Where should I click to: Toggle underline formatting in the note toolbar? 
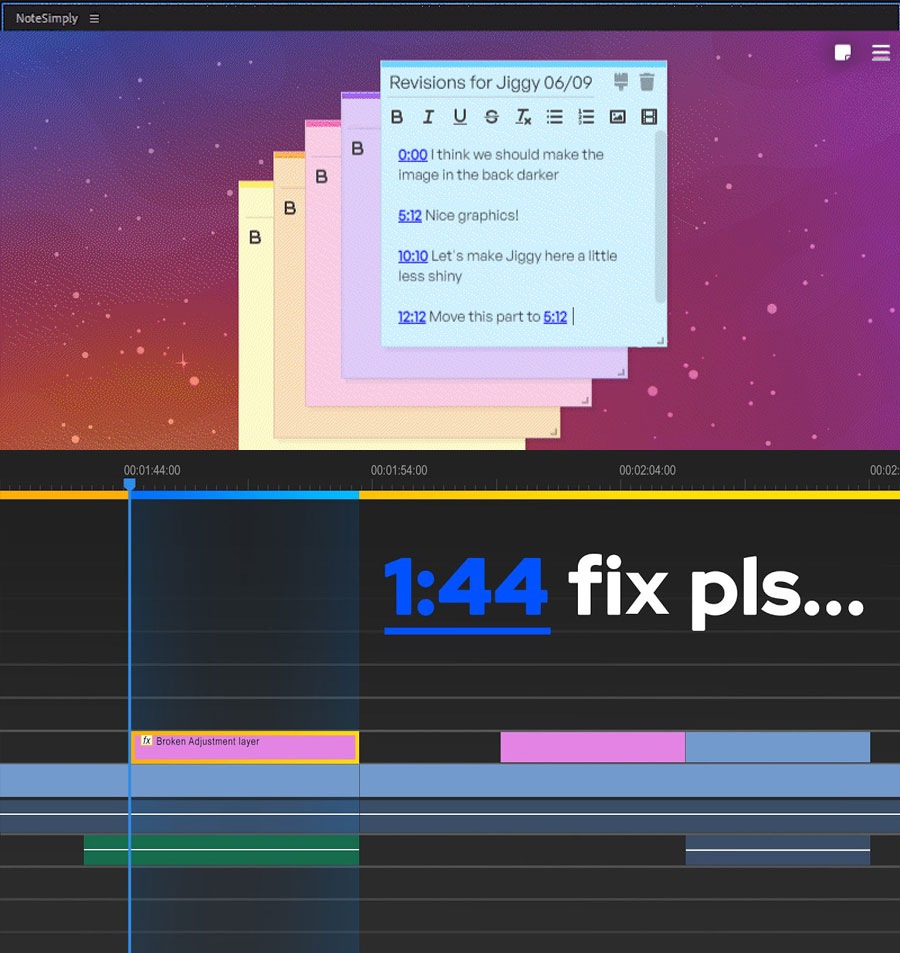(460, 117)
